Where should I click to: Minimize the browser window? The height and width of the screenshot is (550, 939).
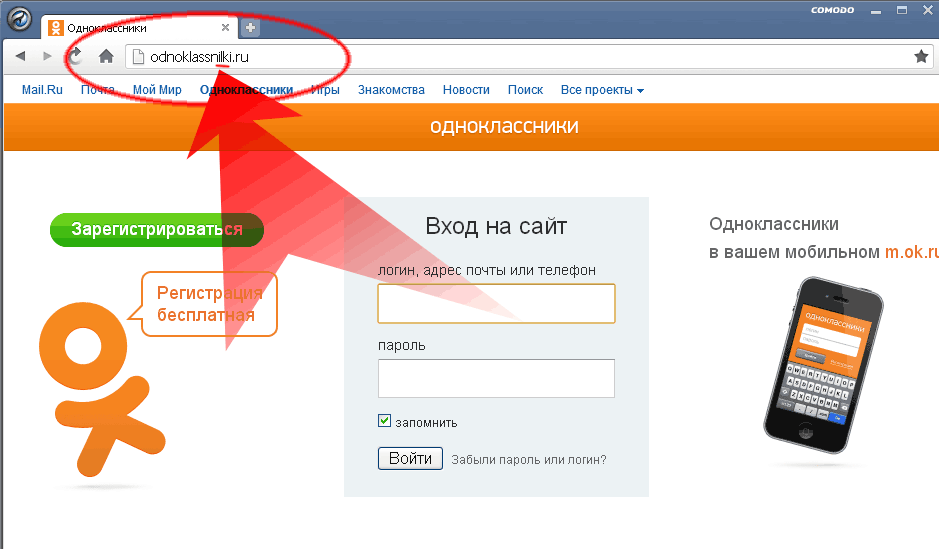pos(876,11)
